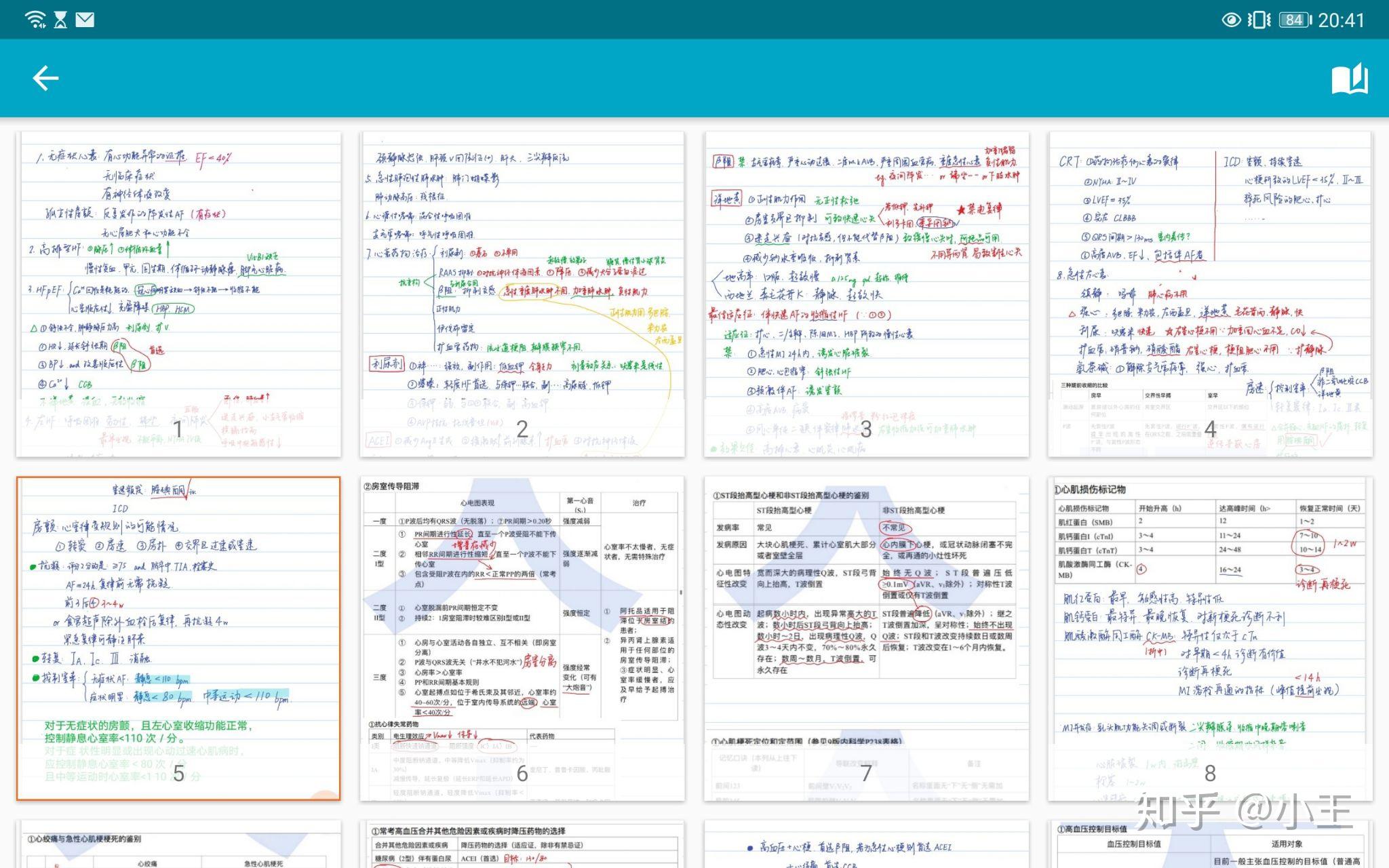The width and height of the screenshot is (1389, 868).
Task: Open partial thumbnail with handwritten 高血压 note
Action: pyautogui.click(x=866, y=844)
